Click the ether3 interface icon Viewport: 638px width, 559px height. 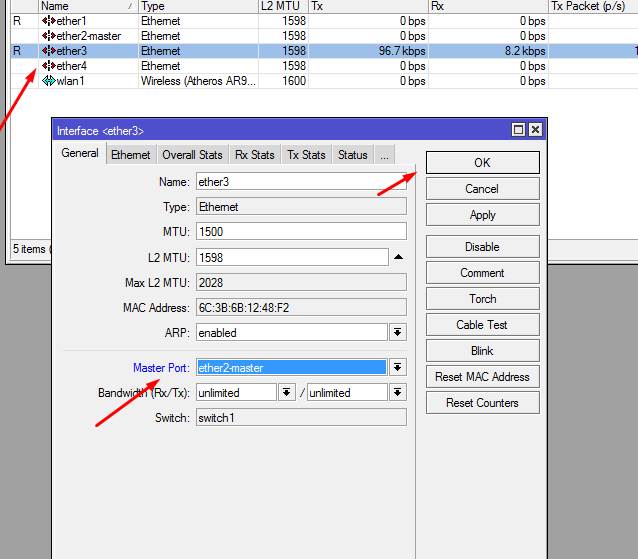pyautogui.click(x=48, y=51)
